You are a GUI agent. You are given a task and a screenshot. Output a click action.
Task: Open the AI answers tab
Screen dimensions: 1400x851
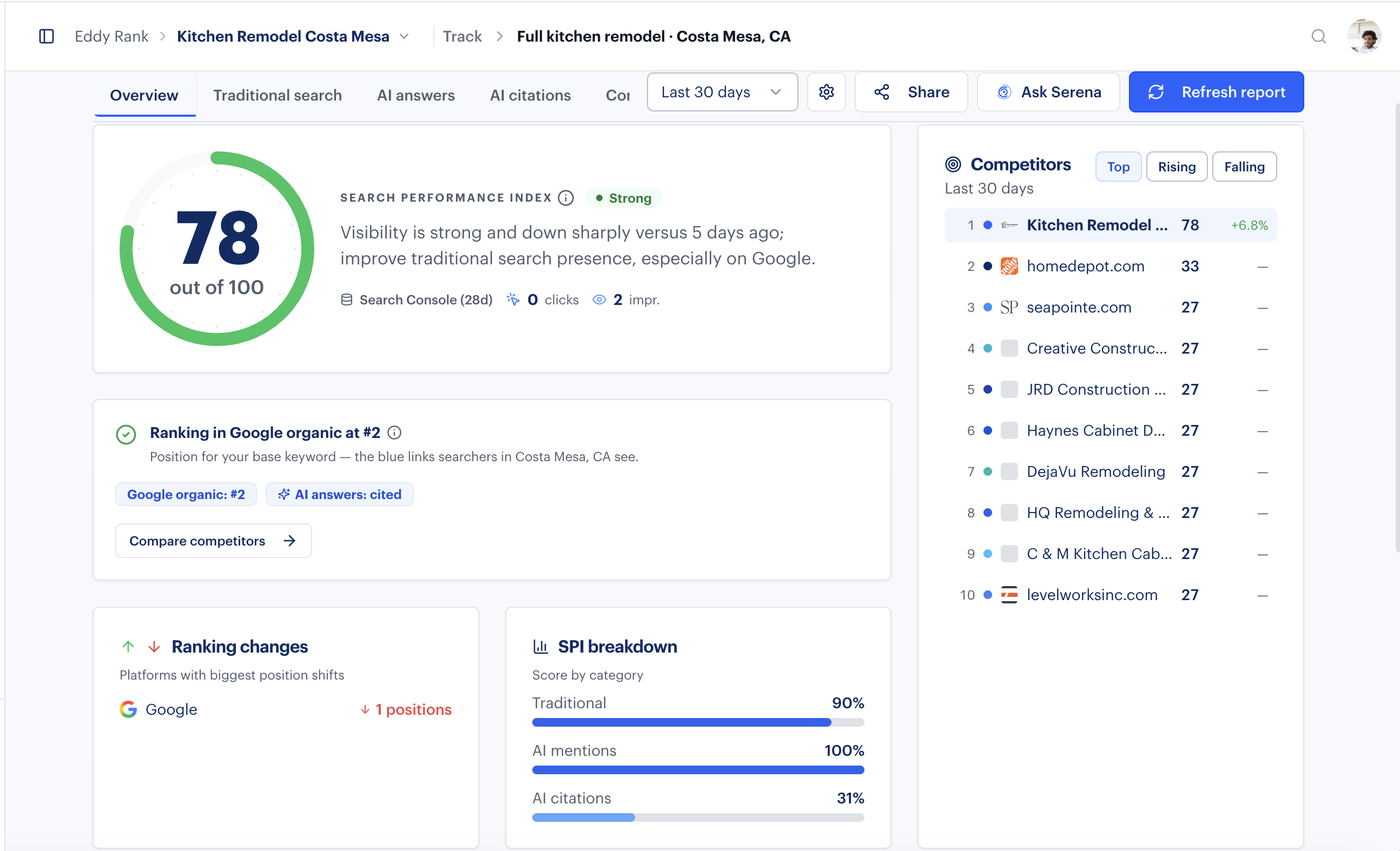(416, 96)
